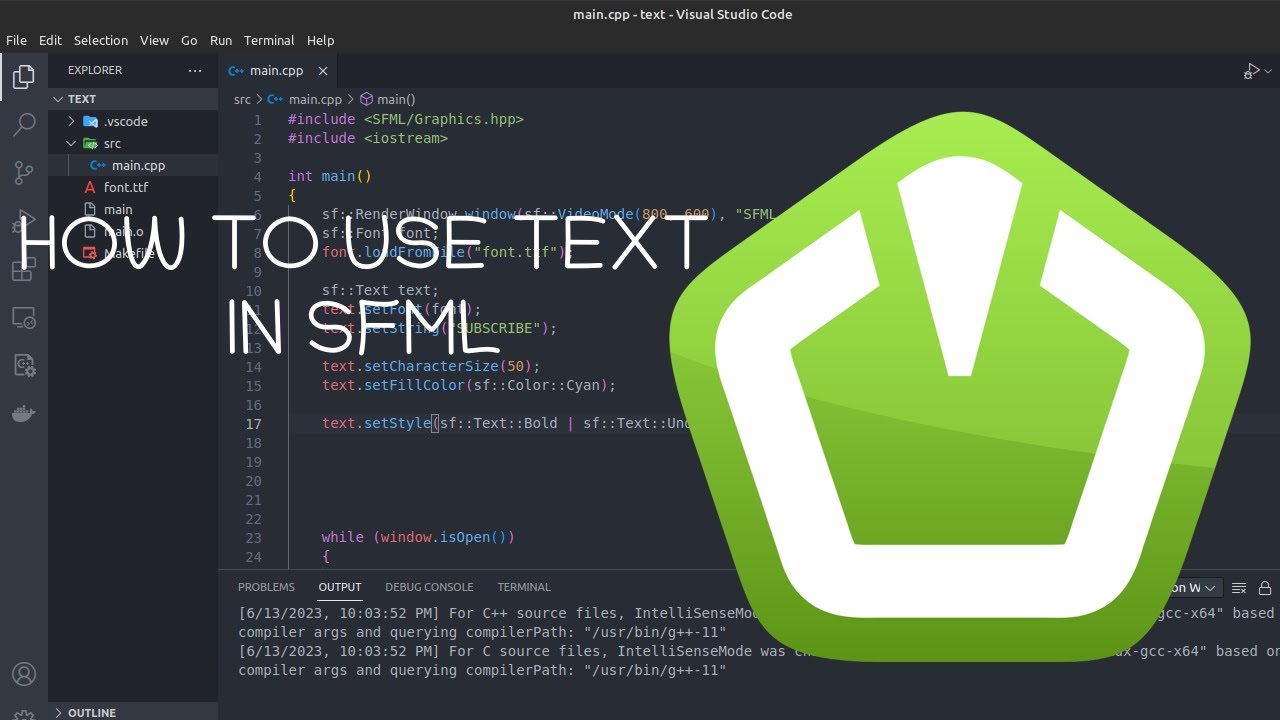Viewport: 1280px width, 720px height.
Task: Open the Search view in activity bar
Action: (23, 124)
